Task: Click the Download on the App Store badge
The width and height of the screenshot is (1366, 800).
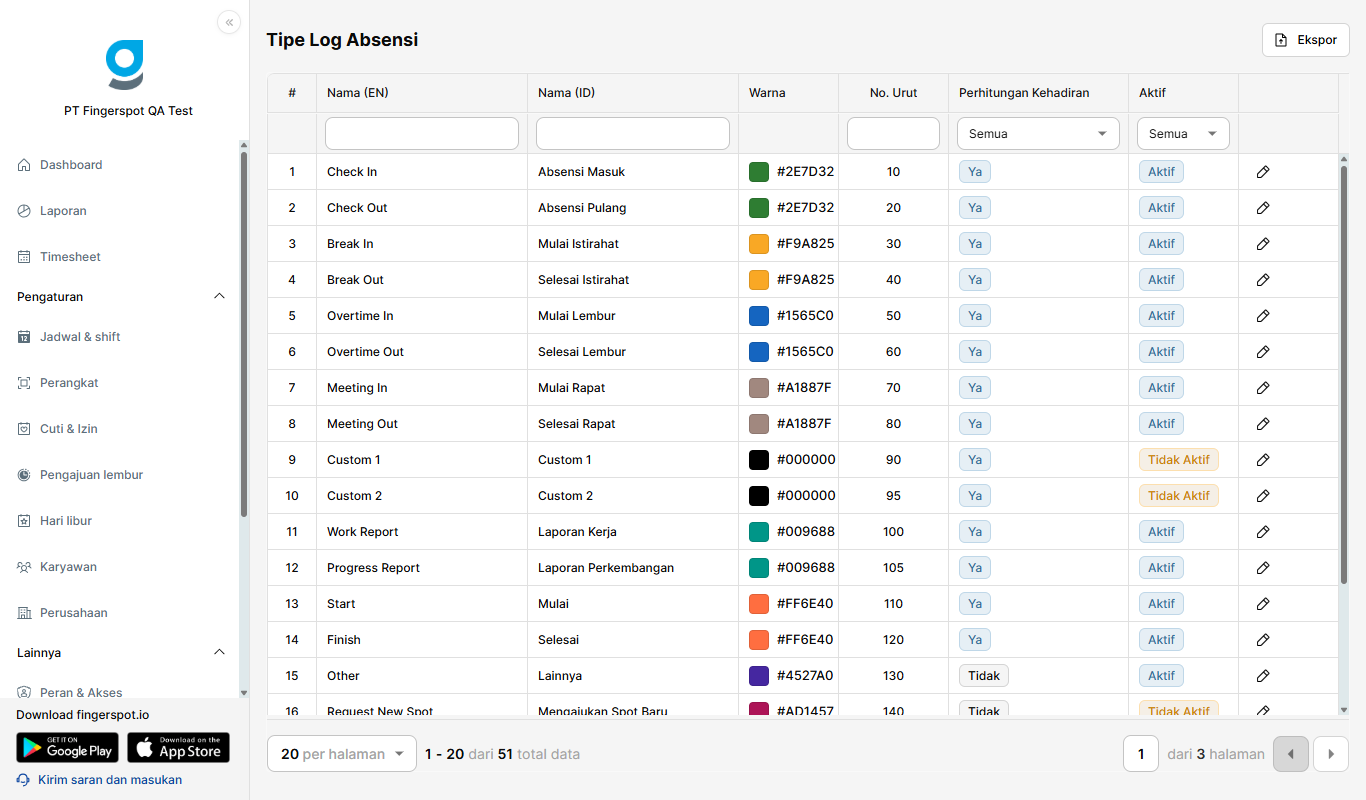Action: (178, 748)
